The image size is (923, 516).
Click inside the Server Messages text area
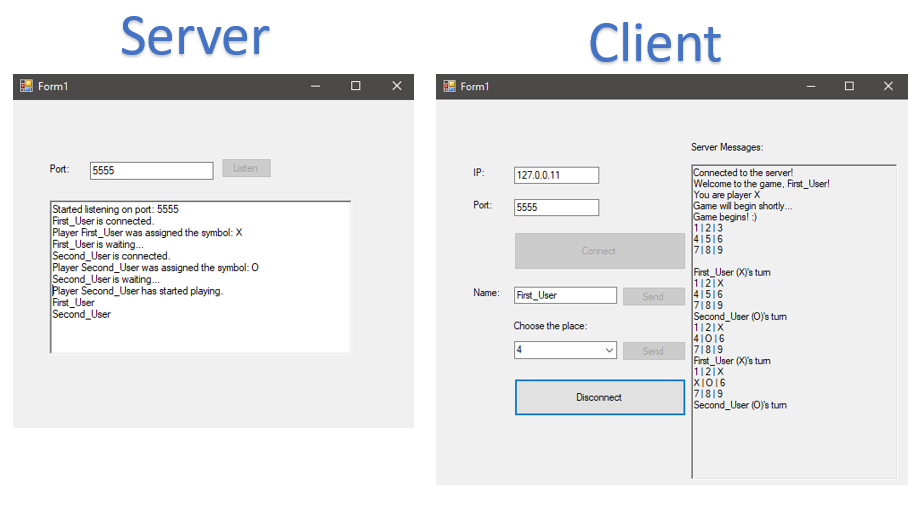793,440
